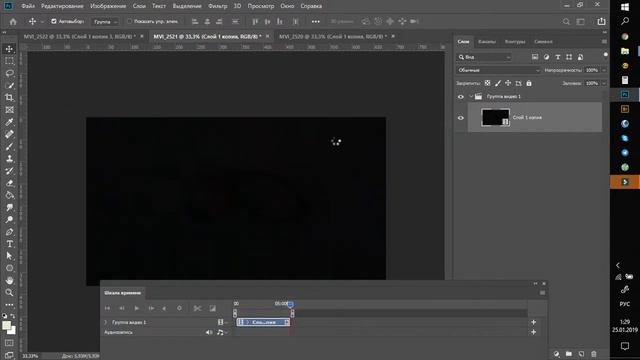Toggle lock image pixels brush icon
Image resolution: width=640 pixels, height=360 pixels.
pyautogui.click(x=498, y=83)
